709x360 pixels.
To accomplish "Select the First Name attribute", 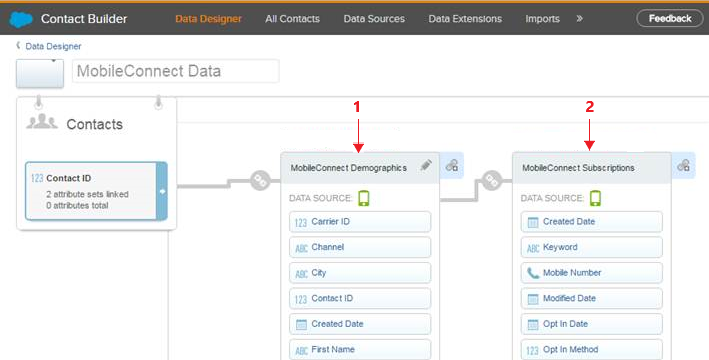I will click(360, 350).
